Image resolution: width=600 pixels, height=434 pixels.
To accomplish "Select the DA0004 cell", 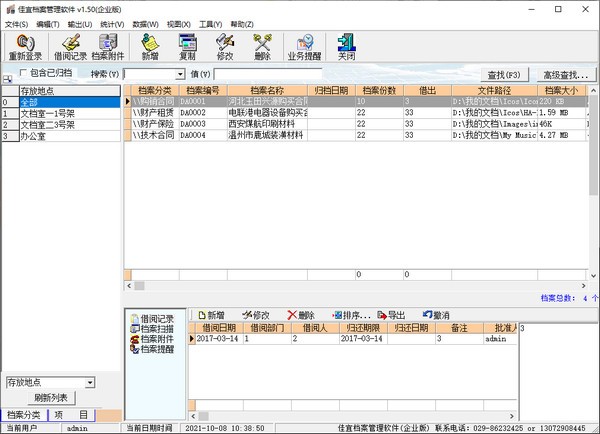I will pyautogui.click(x=203, y=135).
